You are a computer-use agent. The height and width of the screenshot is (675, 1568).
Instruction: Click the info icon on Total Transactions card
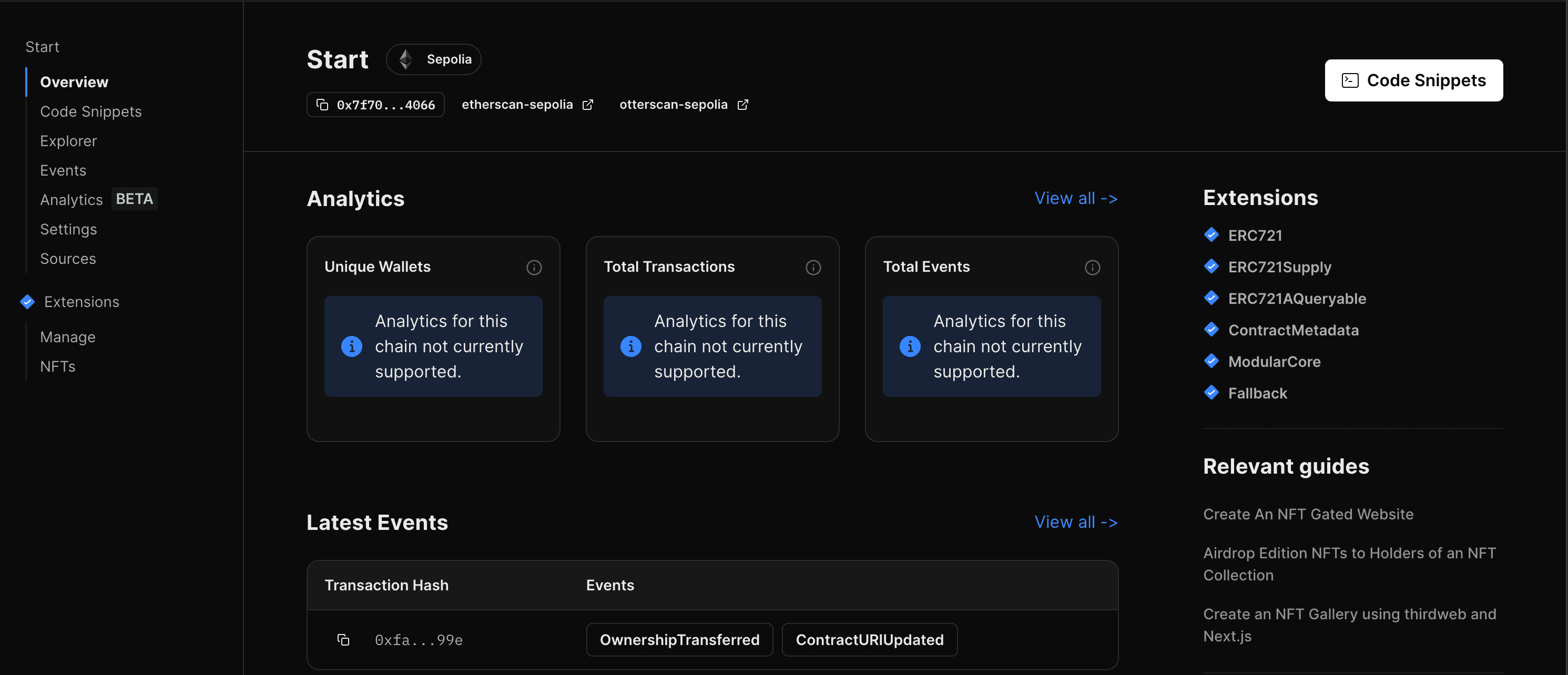click(x=813, y=267)
